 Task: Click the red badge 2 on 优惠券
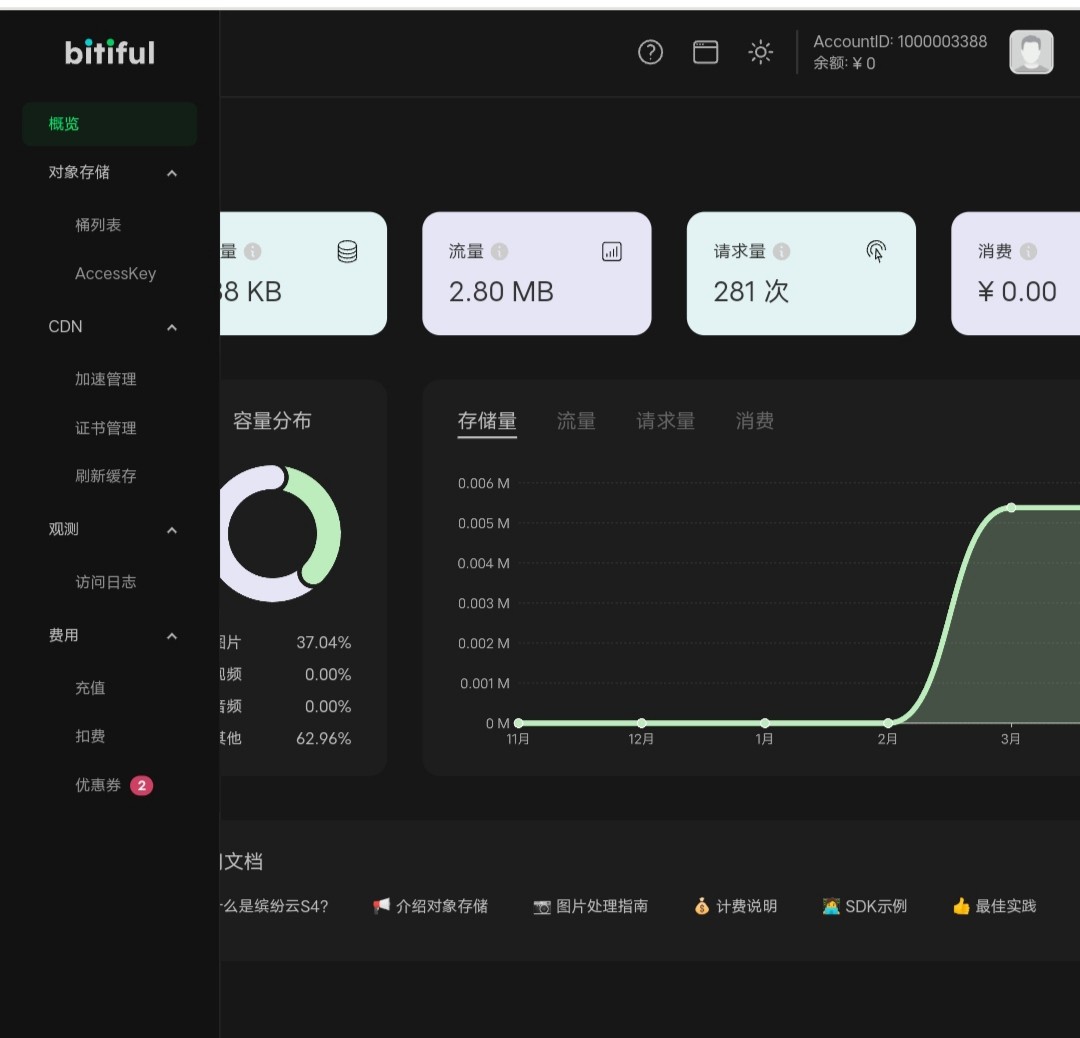point(141,785)
